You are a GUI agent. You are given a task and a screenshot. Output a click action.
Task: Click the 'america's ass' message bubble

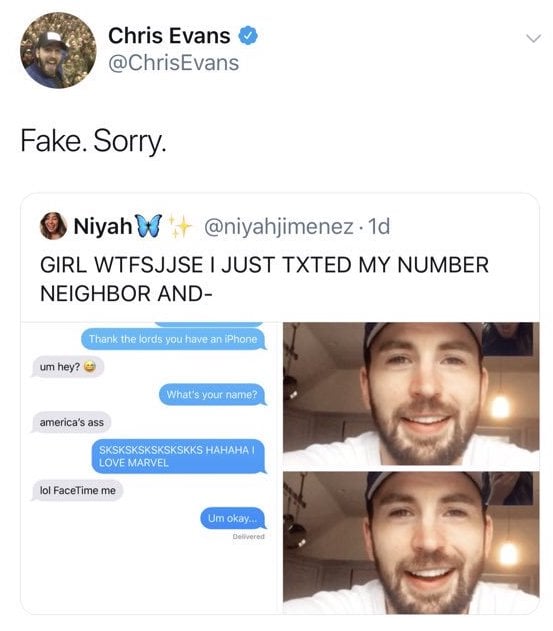pos(71,422)
